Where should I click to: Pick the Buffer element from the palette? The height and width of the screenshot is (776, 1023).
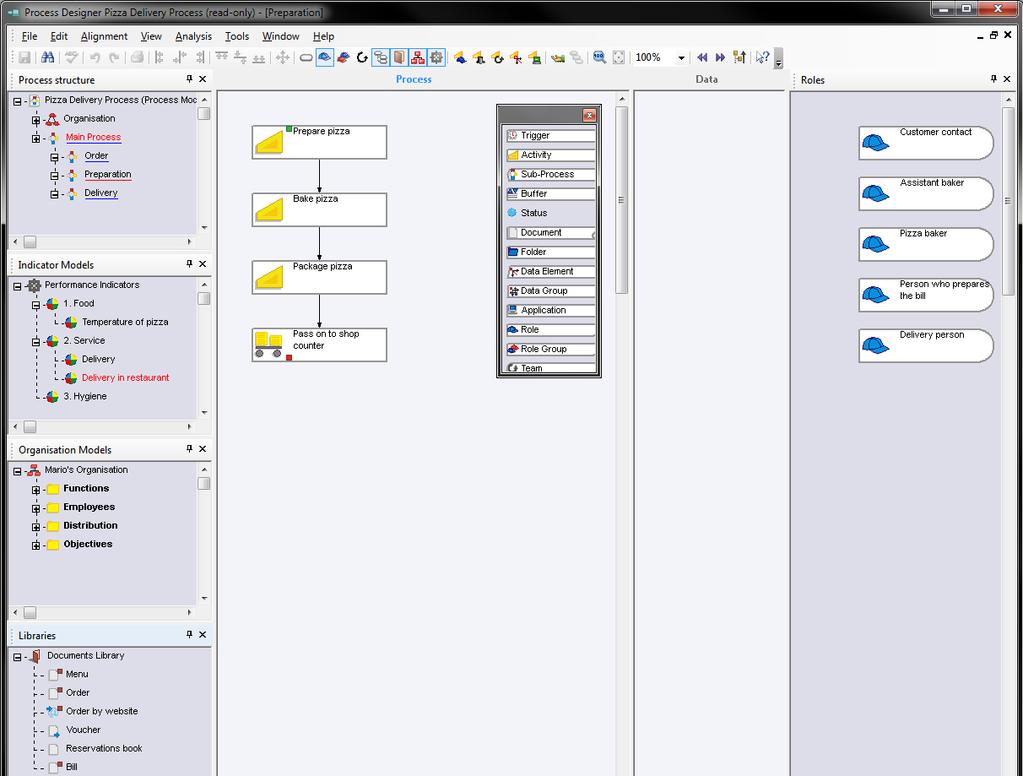point(551,194)
